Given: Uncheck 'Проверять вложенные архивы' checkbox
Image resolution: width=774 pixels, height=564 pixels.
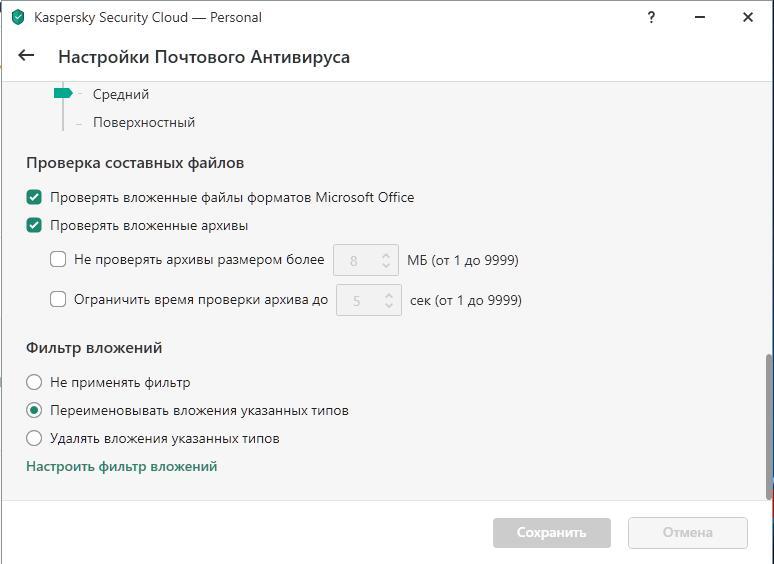Looking at the screenshot, I should point(34,225).
